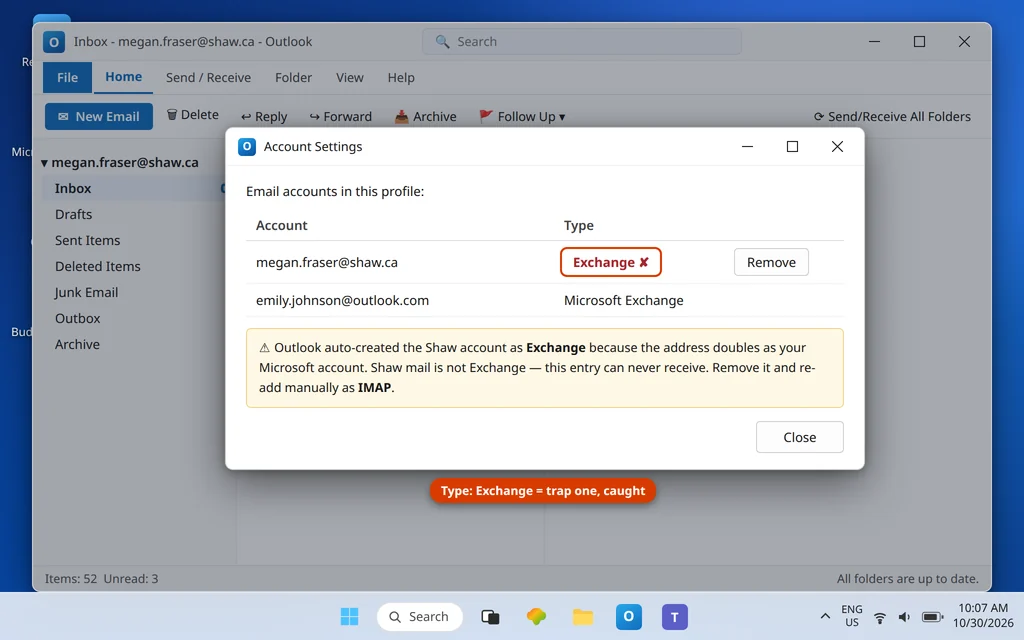Switch to the Home tab
The height and width of the screenshot is (640, 1024).
[123, 77]
